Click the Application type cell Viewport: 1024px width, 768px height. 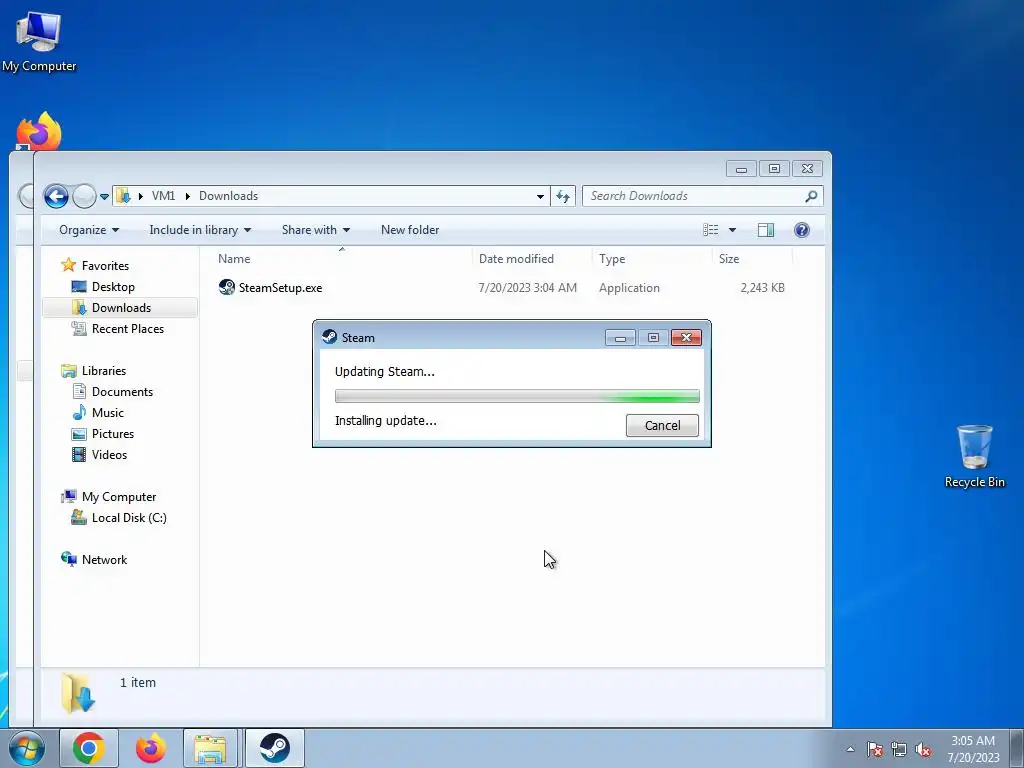tap(630, 288)
